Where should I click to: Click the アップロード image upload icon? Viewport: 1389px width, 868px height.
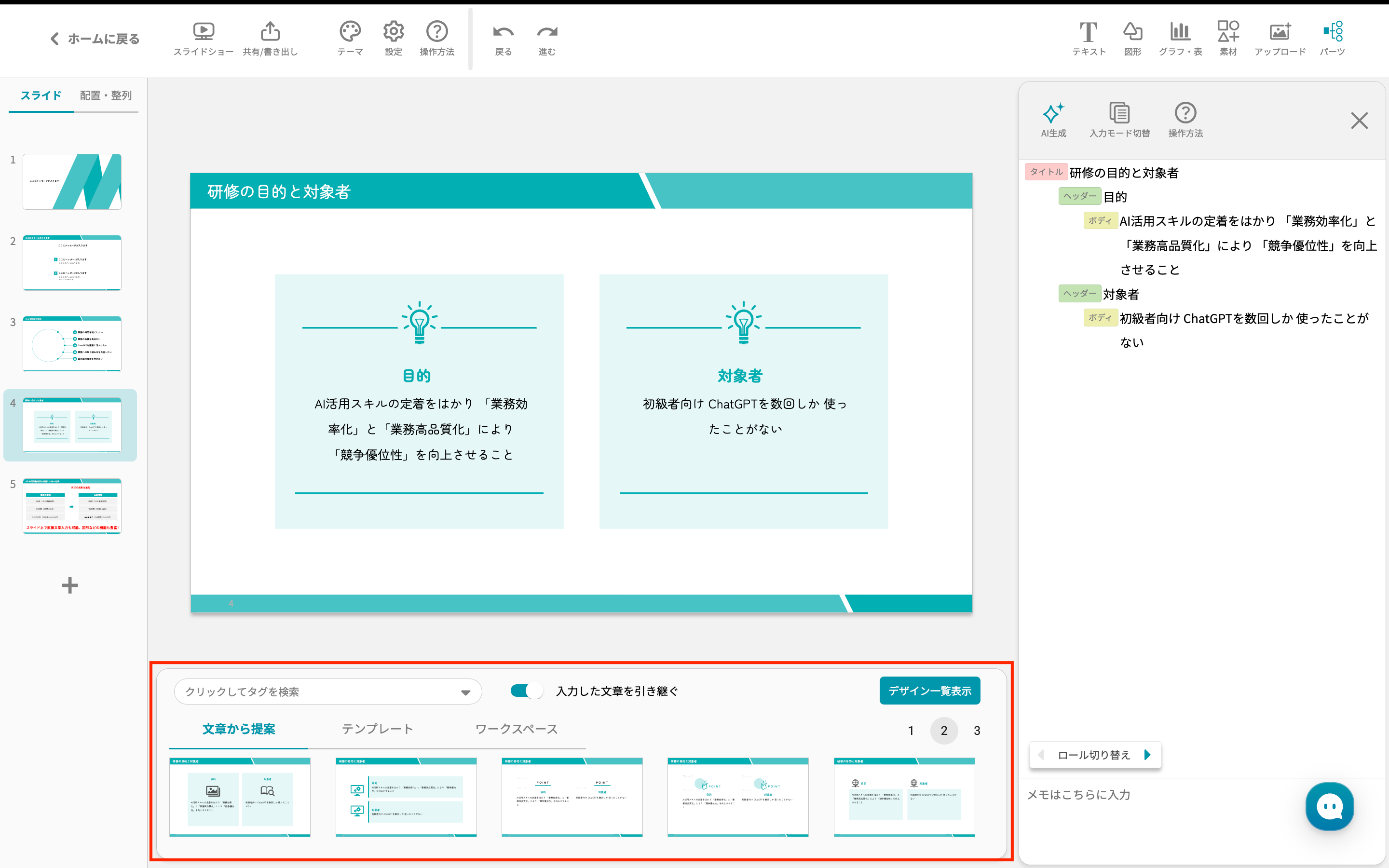coord(1280,31)
